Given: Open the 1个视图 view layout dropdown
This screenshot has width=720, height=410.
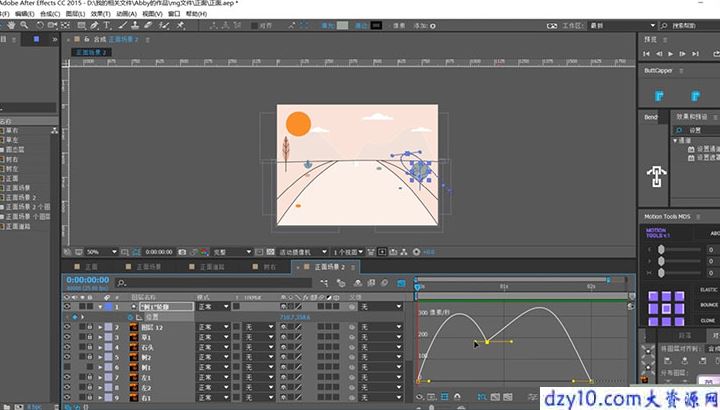Looking at the screenshot, I should tap(348, 252).
